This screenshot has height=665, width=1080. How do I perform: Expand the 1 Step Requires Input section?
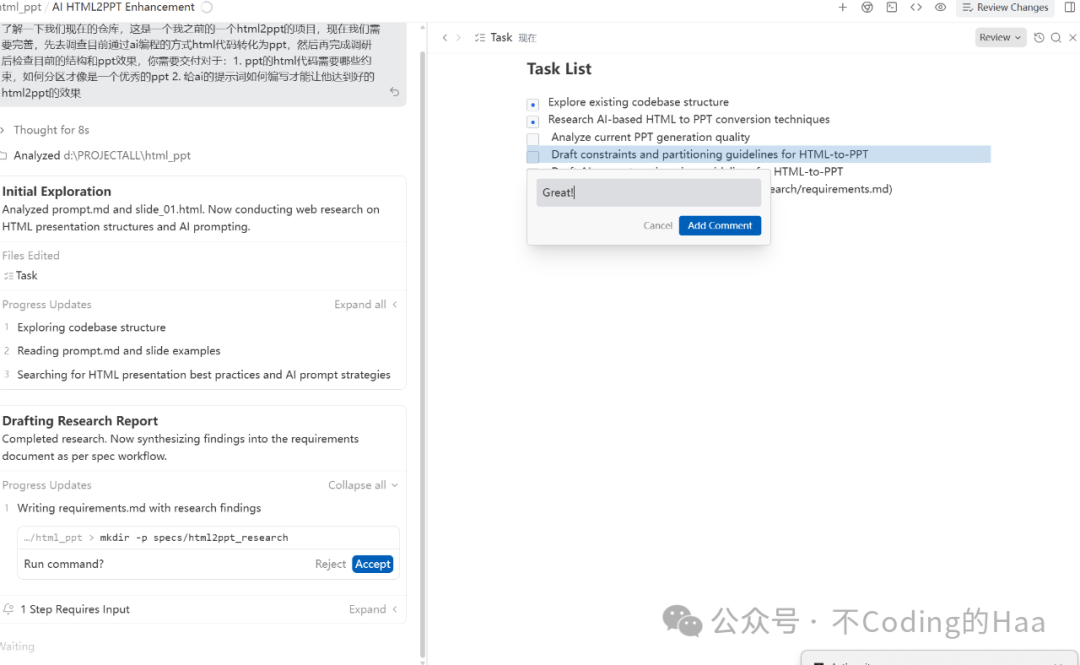click(x=373, y=609)
